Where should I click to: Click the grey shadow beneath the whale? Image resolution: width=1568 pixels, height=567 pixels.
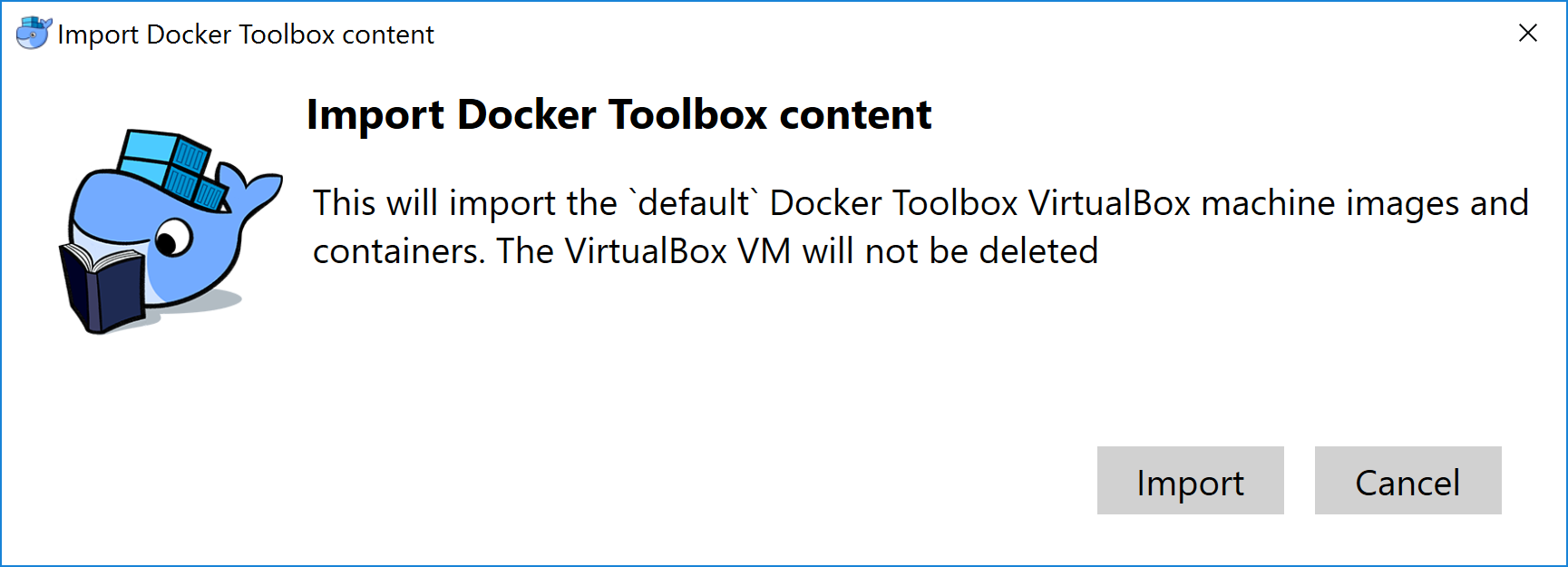click(220, 301)
